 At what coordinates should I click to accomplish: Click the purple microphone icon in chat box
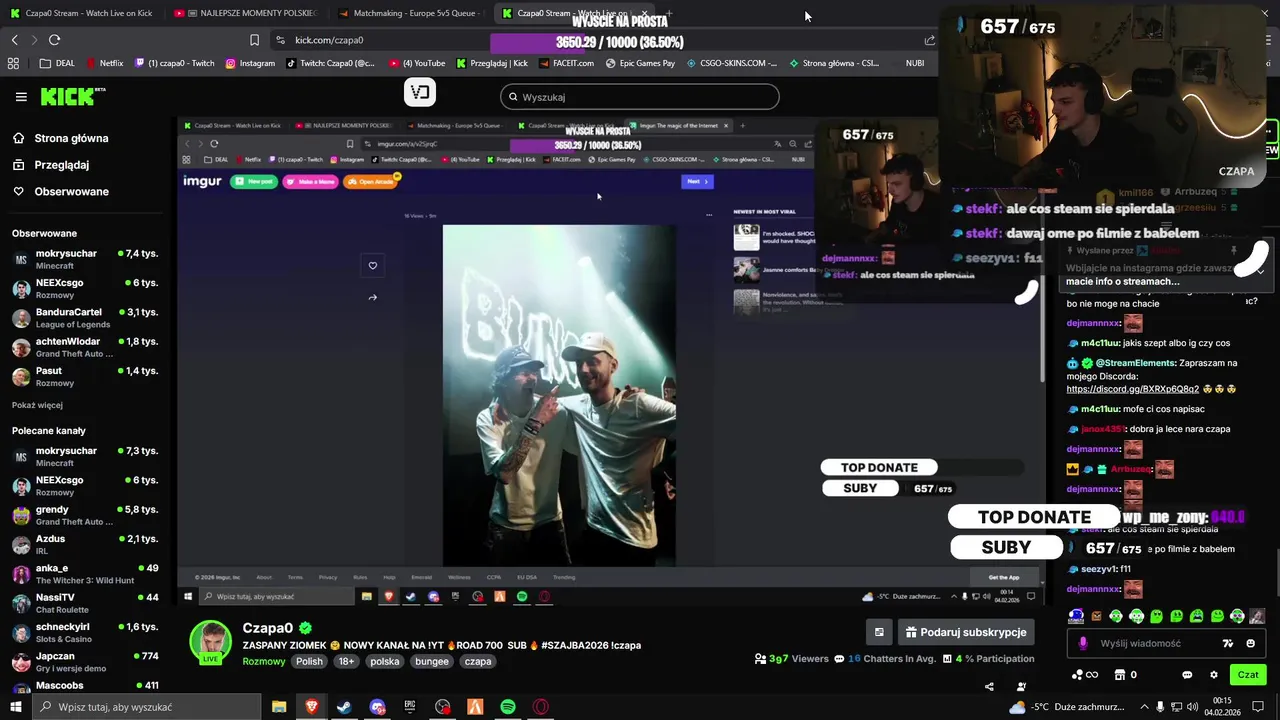click(x=1083, y=644)
